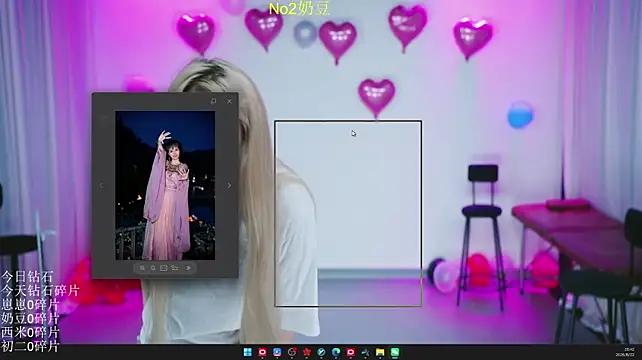The image size is (642, 360).
Task: Click the fourth icon in viewer toolbar
Action: 175,268
